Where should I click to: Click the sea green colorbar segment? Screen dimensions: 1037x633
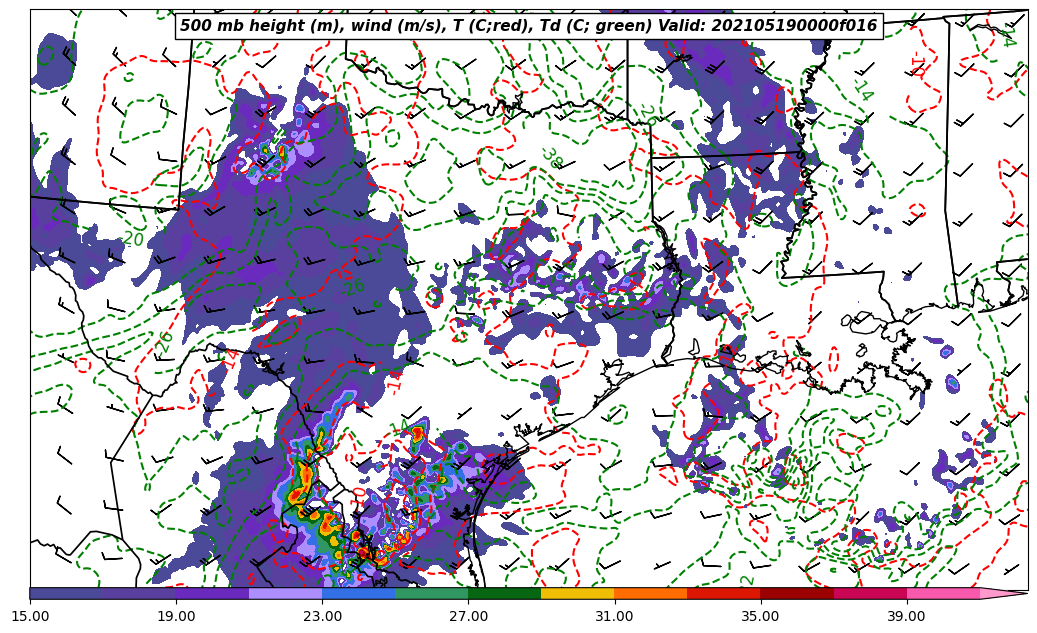coord(431,593)
